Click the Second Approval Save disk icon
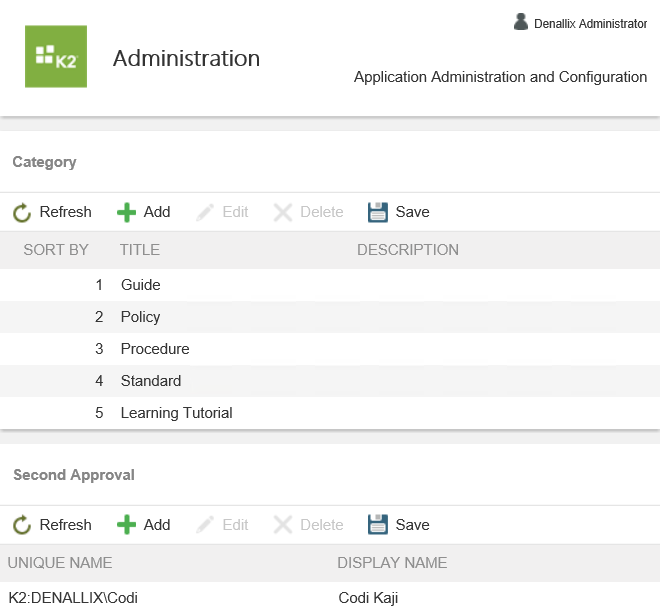The image size is (660, 614). click(378, 525)
